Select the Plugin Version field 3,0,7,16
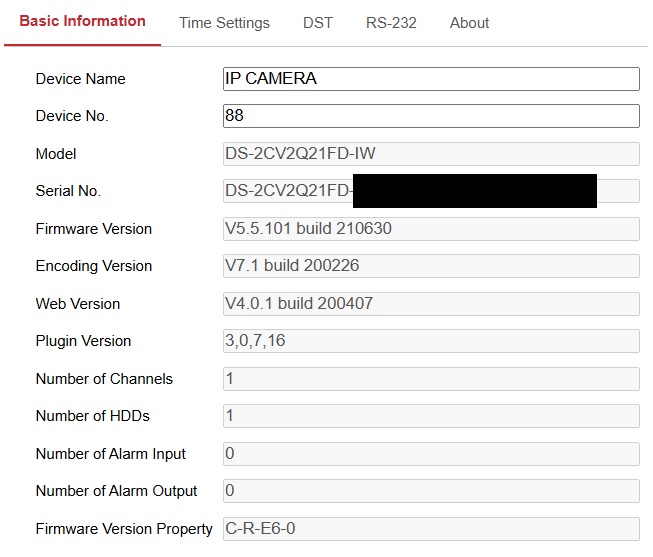This screenshot has width=653, height=557. pyautogui.click(x=431, y=341)
